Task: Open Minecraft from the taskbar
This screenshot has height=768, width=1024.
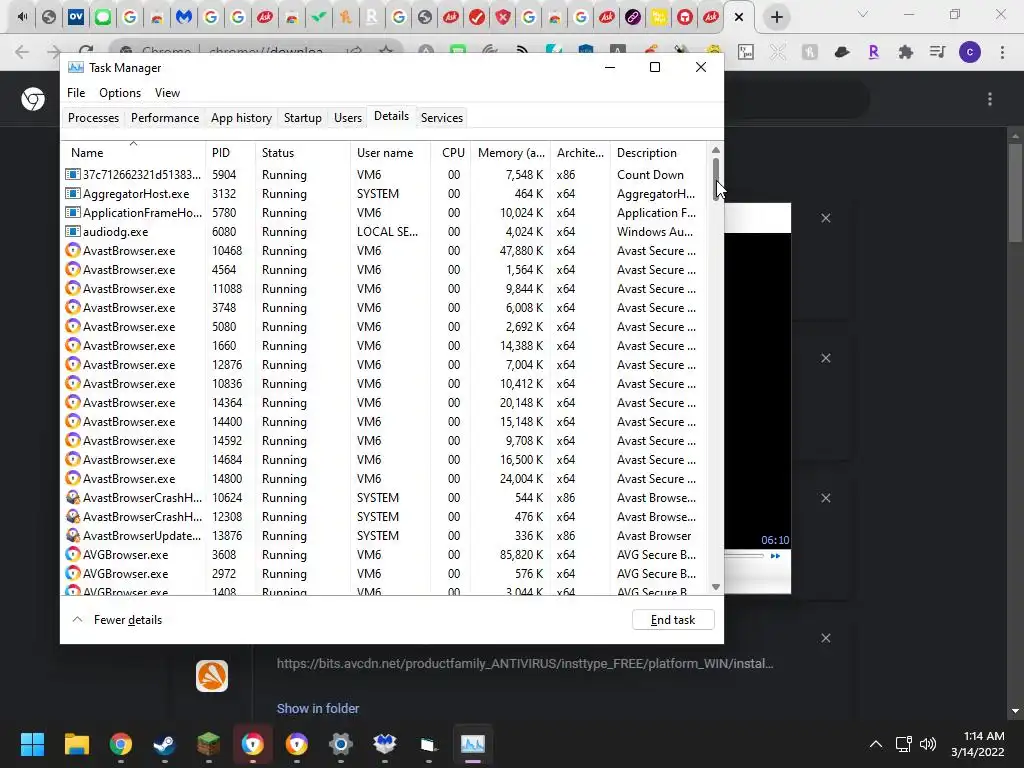Action: coord(208,744)
